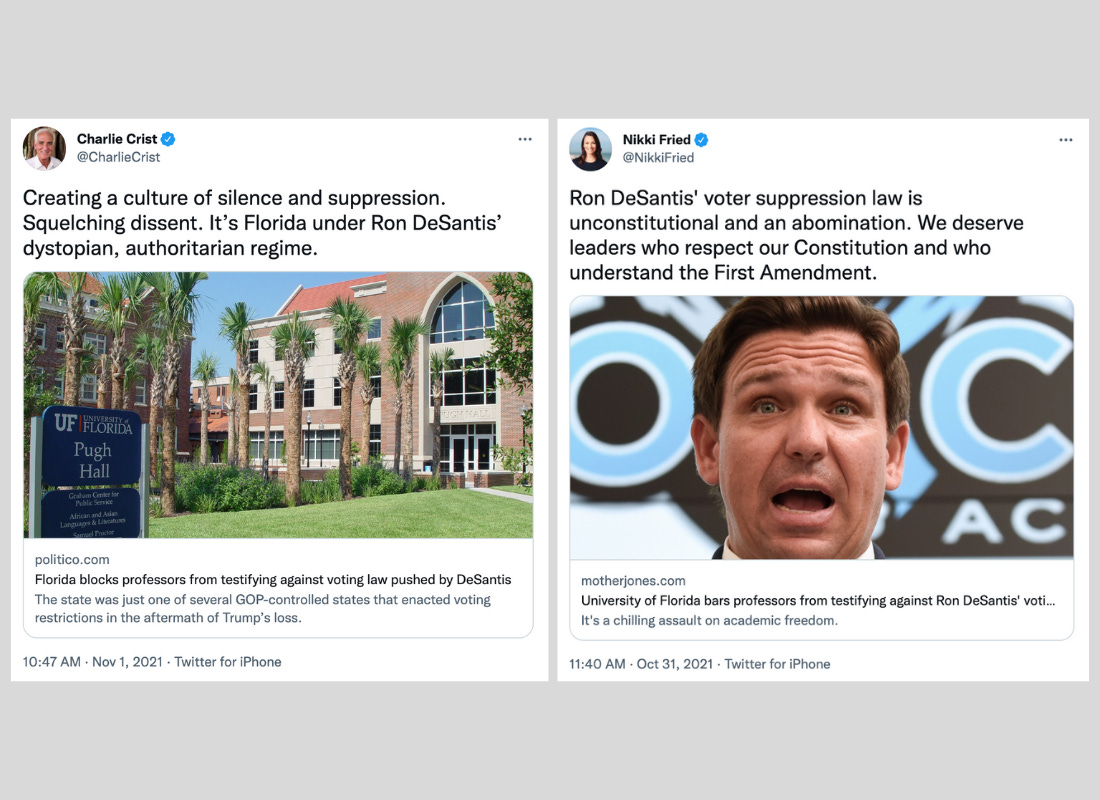1100x800 pixels.
Task: Click the Charlie Crist display name
Action: pos(117,139)
